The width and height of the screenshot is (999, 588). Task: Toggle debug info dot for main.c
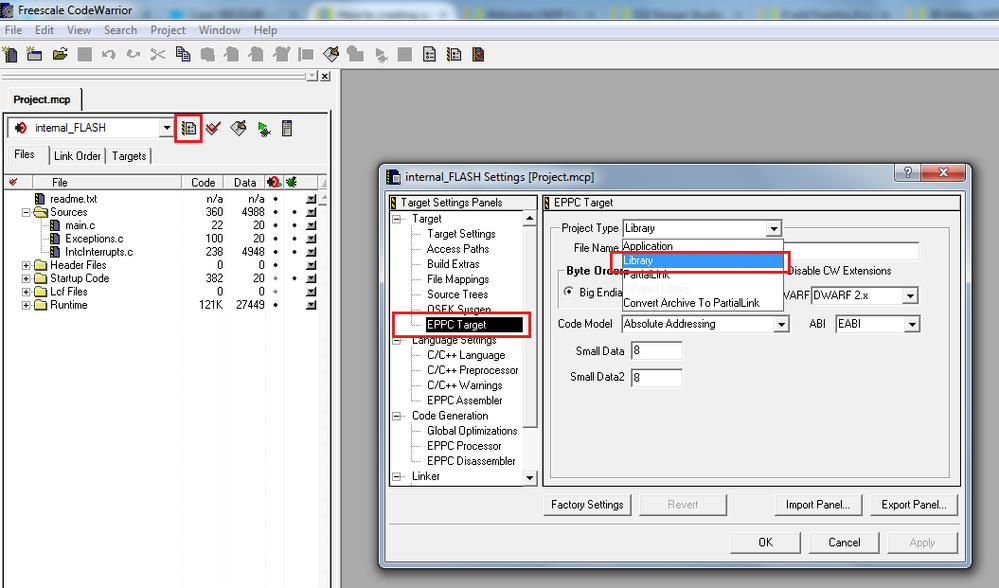(x=294, y=226)
